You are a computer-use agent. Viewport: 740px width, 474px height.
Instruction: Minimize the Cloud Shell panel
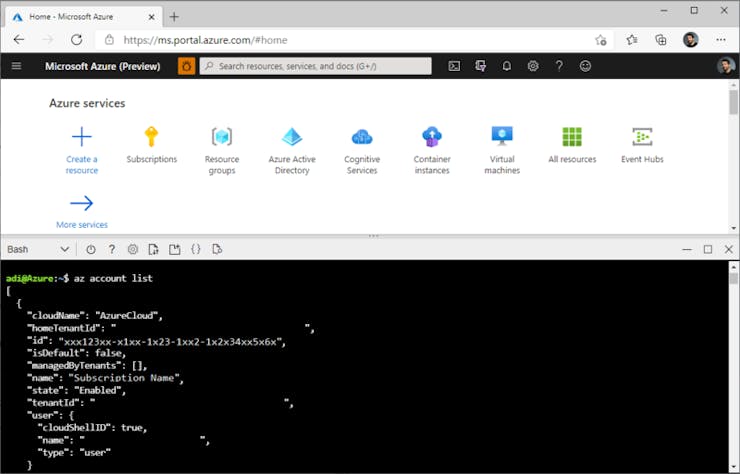687,249
